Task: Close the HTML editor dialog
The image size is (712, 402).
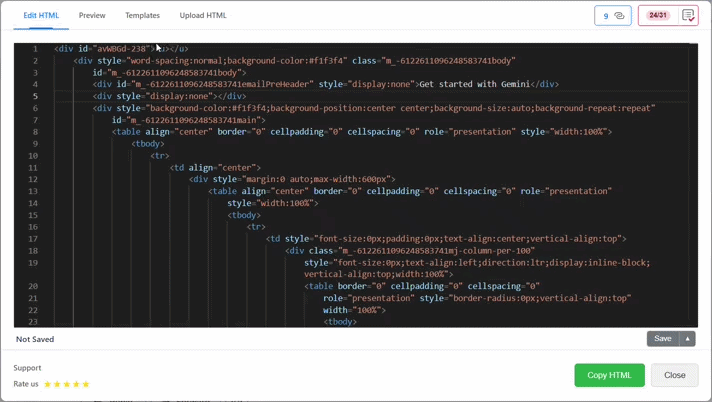Action: pyautogui.click(x=675, y=375)
